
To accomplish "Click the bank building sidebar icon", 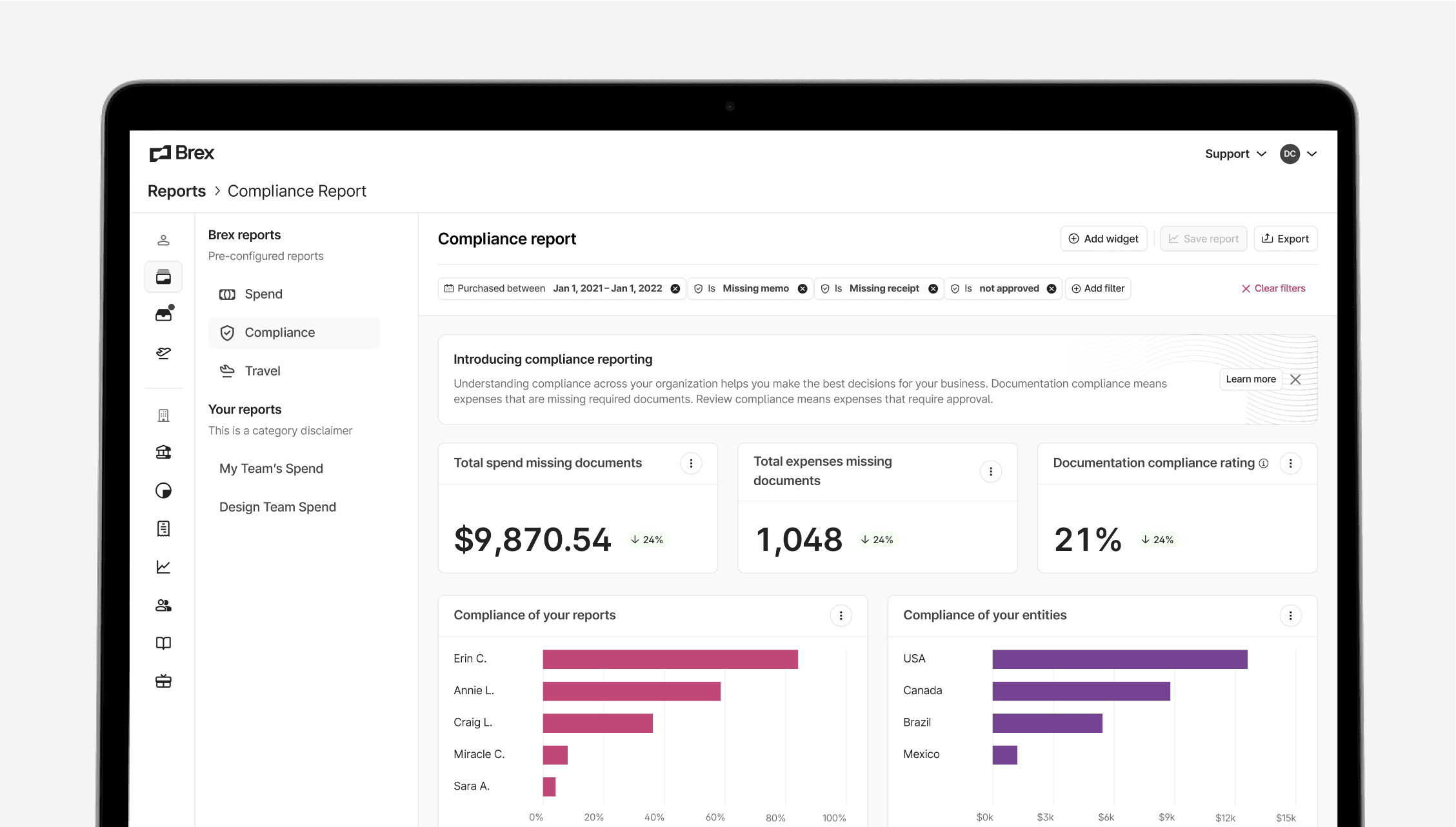I will click(x=163, y=452).
